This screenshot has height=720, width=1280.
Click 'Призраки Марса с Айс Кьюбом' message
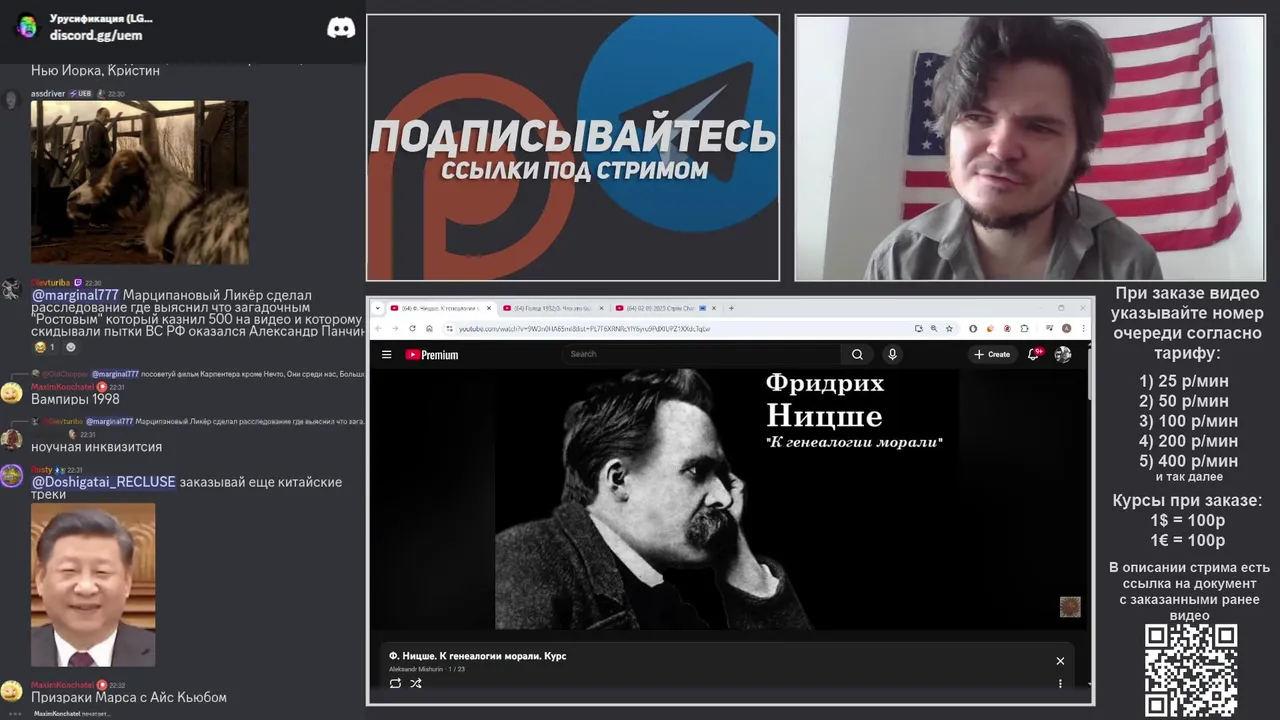pyautogui.click(x=129, y=697)
